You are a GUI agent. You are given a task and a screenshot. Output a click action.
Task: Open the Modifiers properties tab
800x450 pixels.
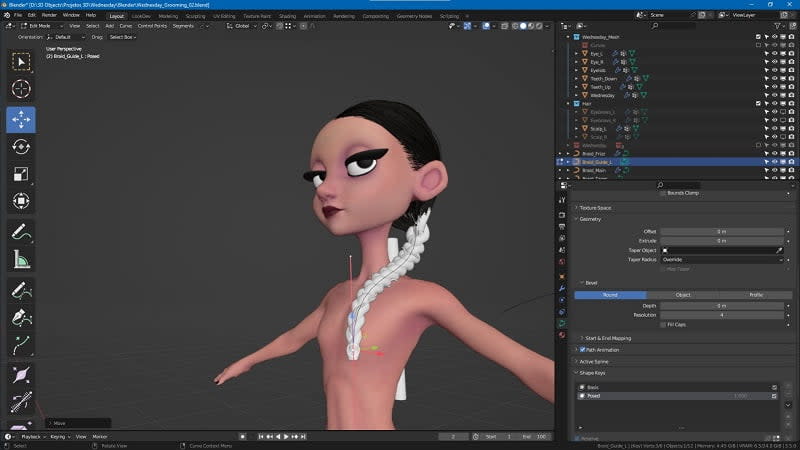click(x=562, y=288)
